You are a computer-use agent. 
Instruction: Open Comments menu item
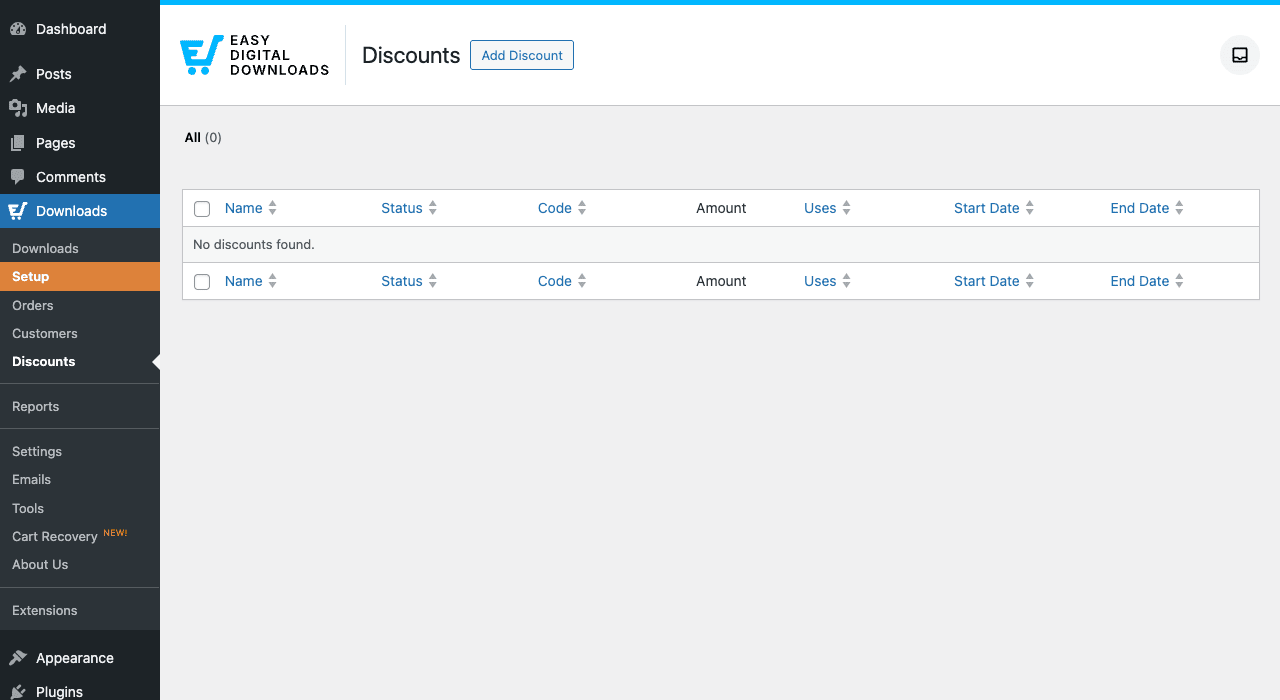80,177
